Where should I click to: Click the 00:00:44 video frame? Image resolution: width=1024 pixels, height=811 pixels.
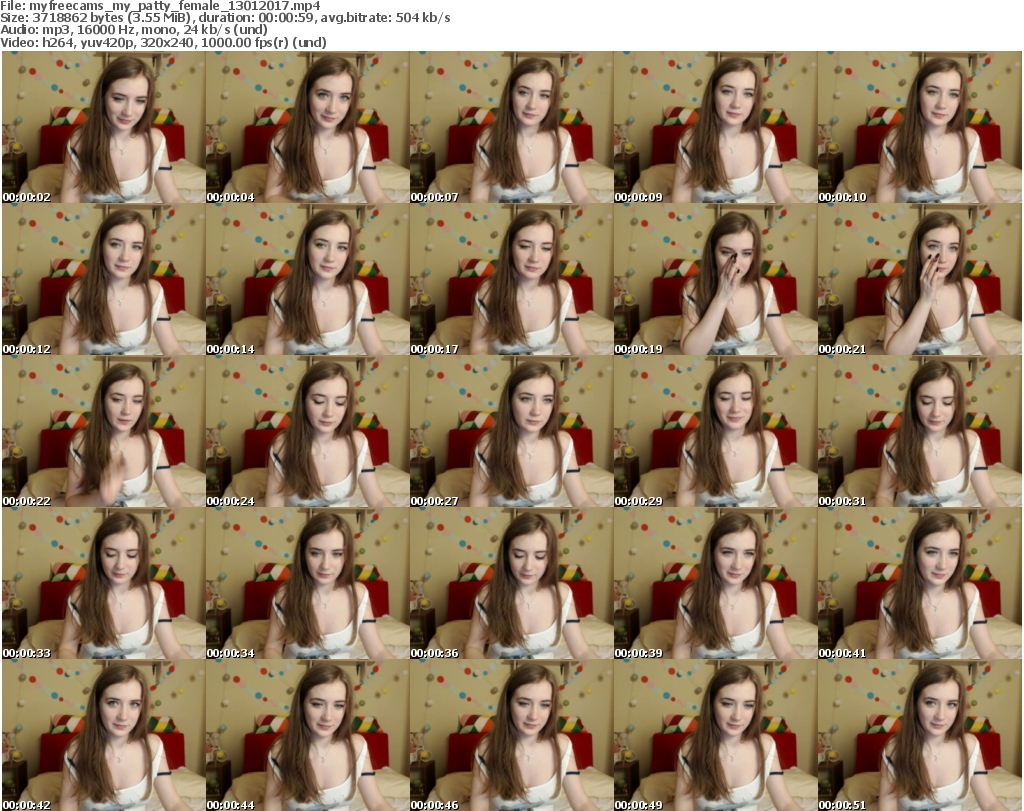click(x=308, y=736)
